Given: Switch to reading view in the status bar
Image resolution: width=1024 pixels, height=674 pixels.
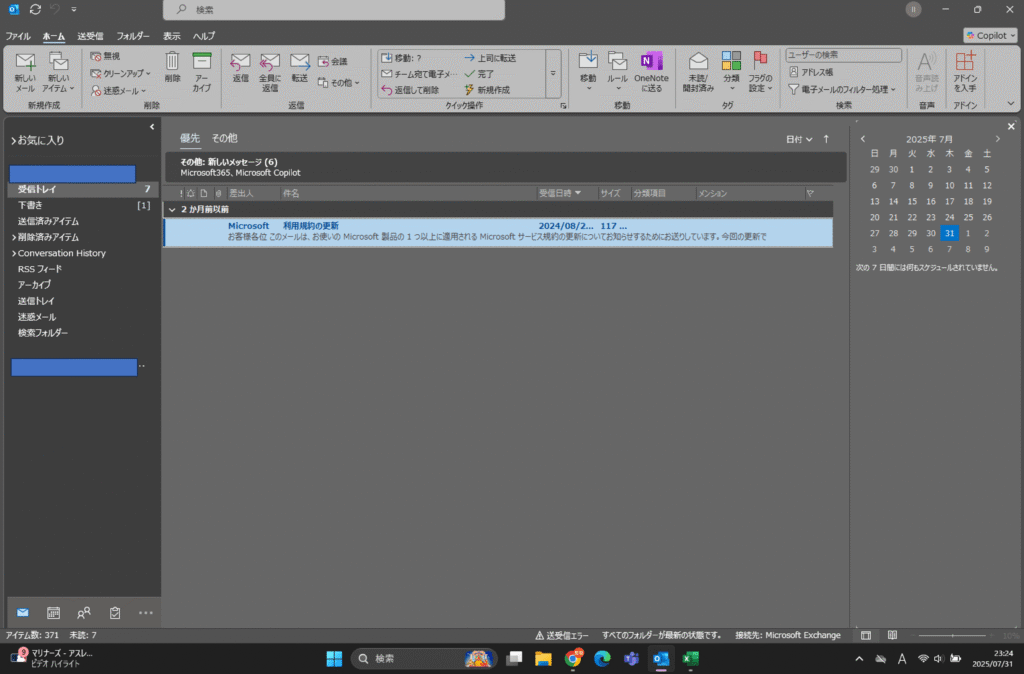Looking at the screenshot, I should click(892, 635).
